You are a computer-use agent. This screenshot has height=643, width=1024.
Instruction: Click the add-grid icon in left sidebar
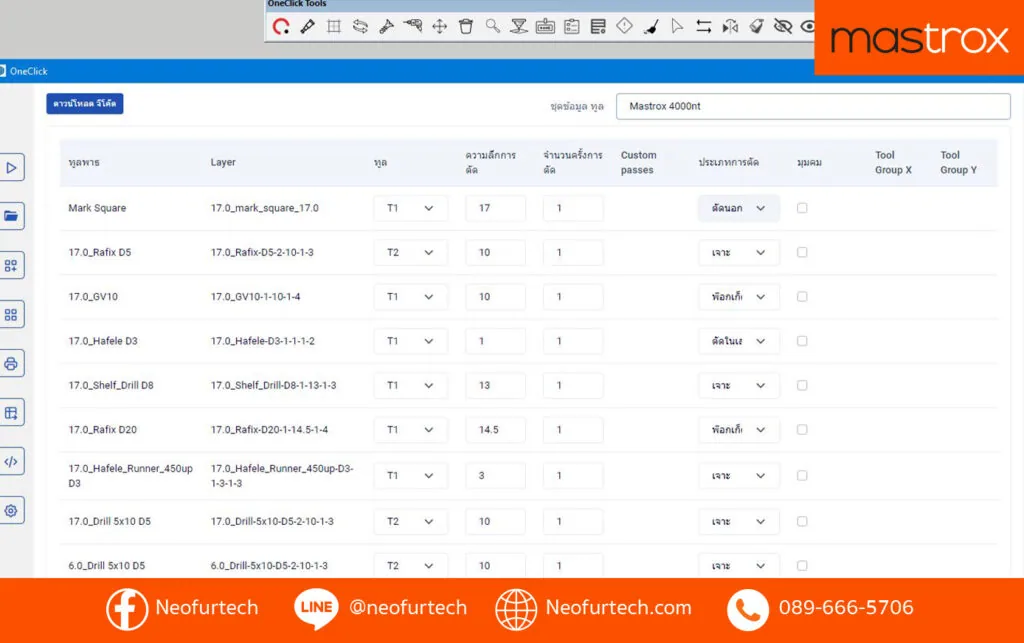(11, 266)
